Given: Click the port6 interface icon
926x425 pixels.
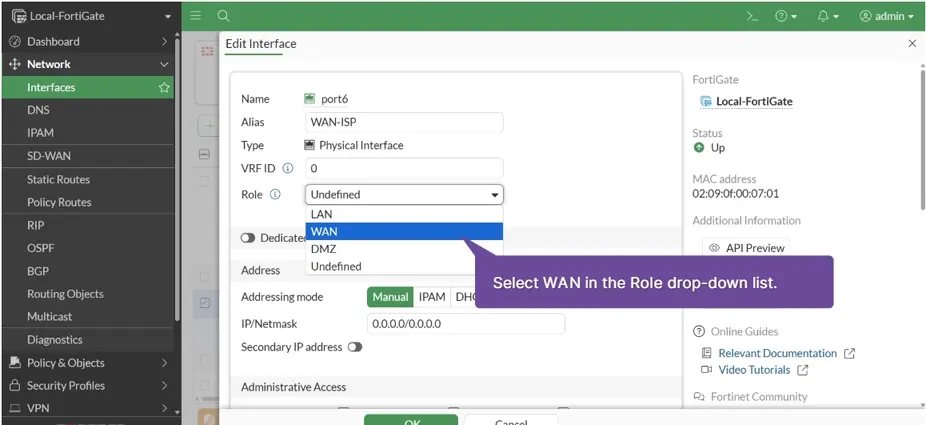Looking at the screenshot, I should tap(309, 99).
